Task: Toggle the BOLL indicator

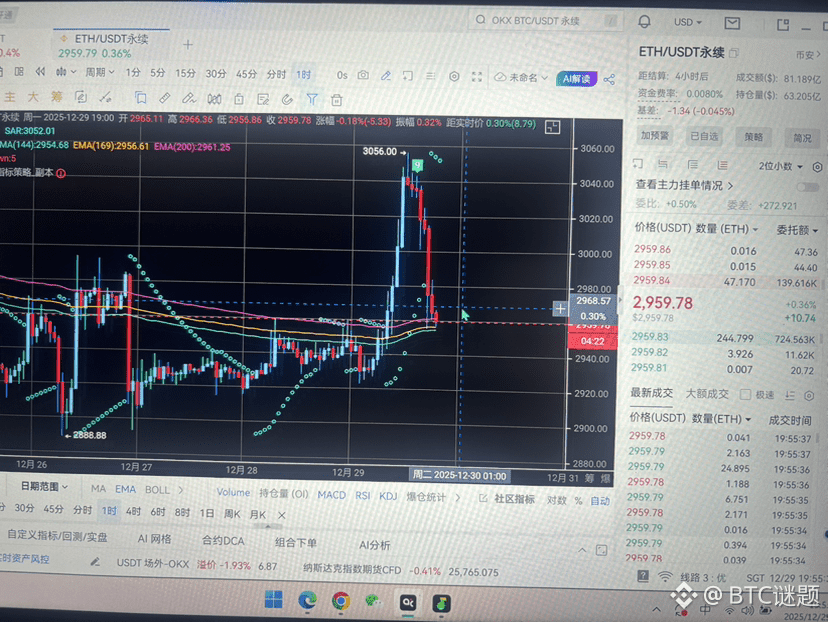Action: pyautogui.click(x=157, y=489)
